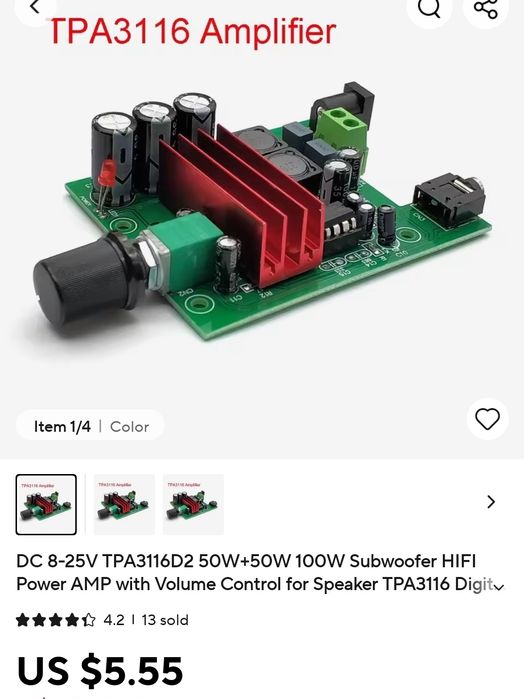524x699 pixels.
Task: Click the US $5.55 price
Action: click(x=100, y=670)
